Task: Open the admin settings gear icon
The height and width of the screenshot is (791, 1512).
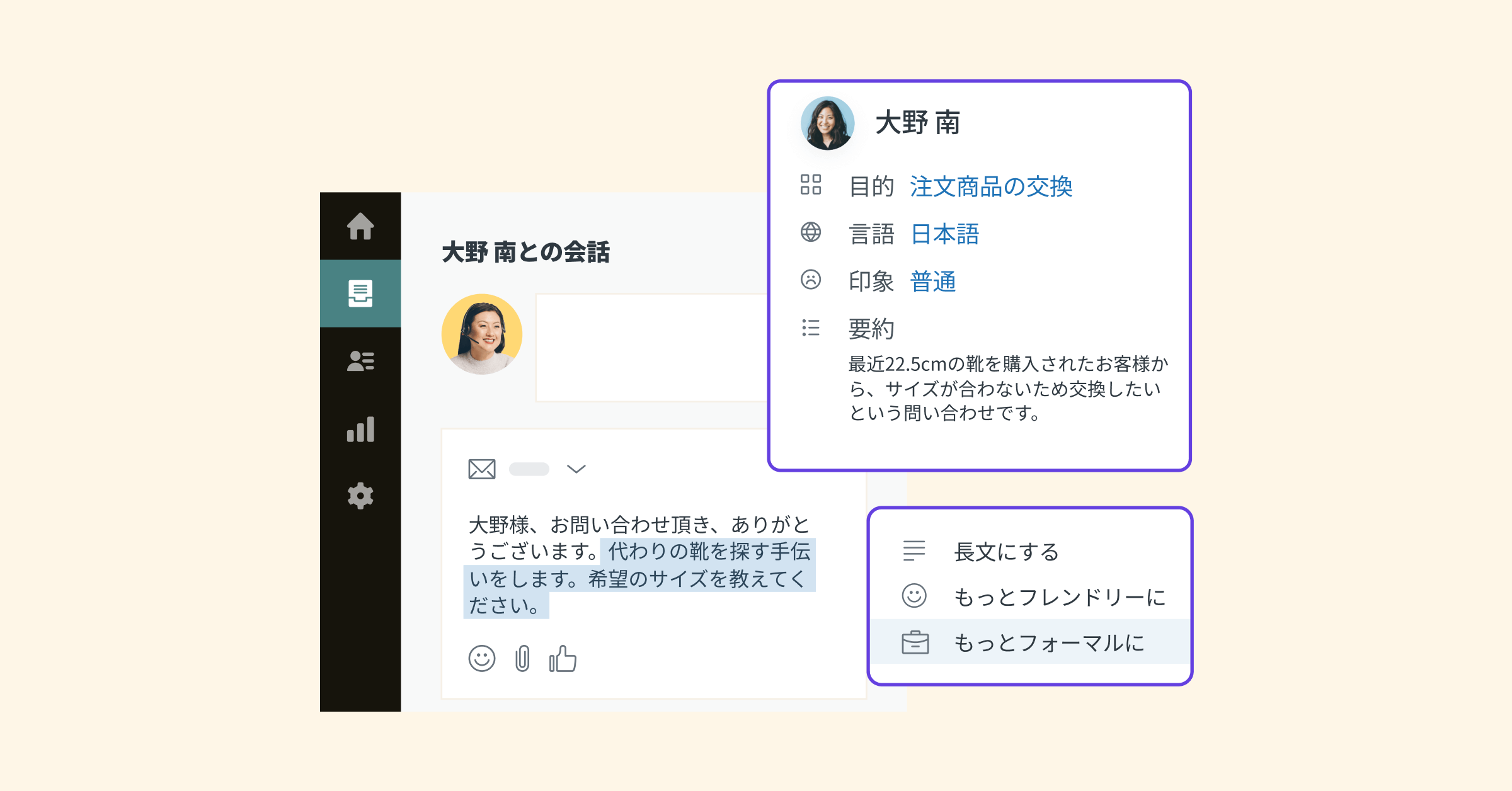Action: point(360,496)
